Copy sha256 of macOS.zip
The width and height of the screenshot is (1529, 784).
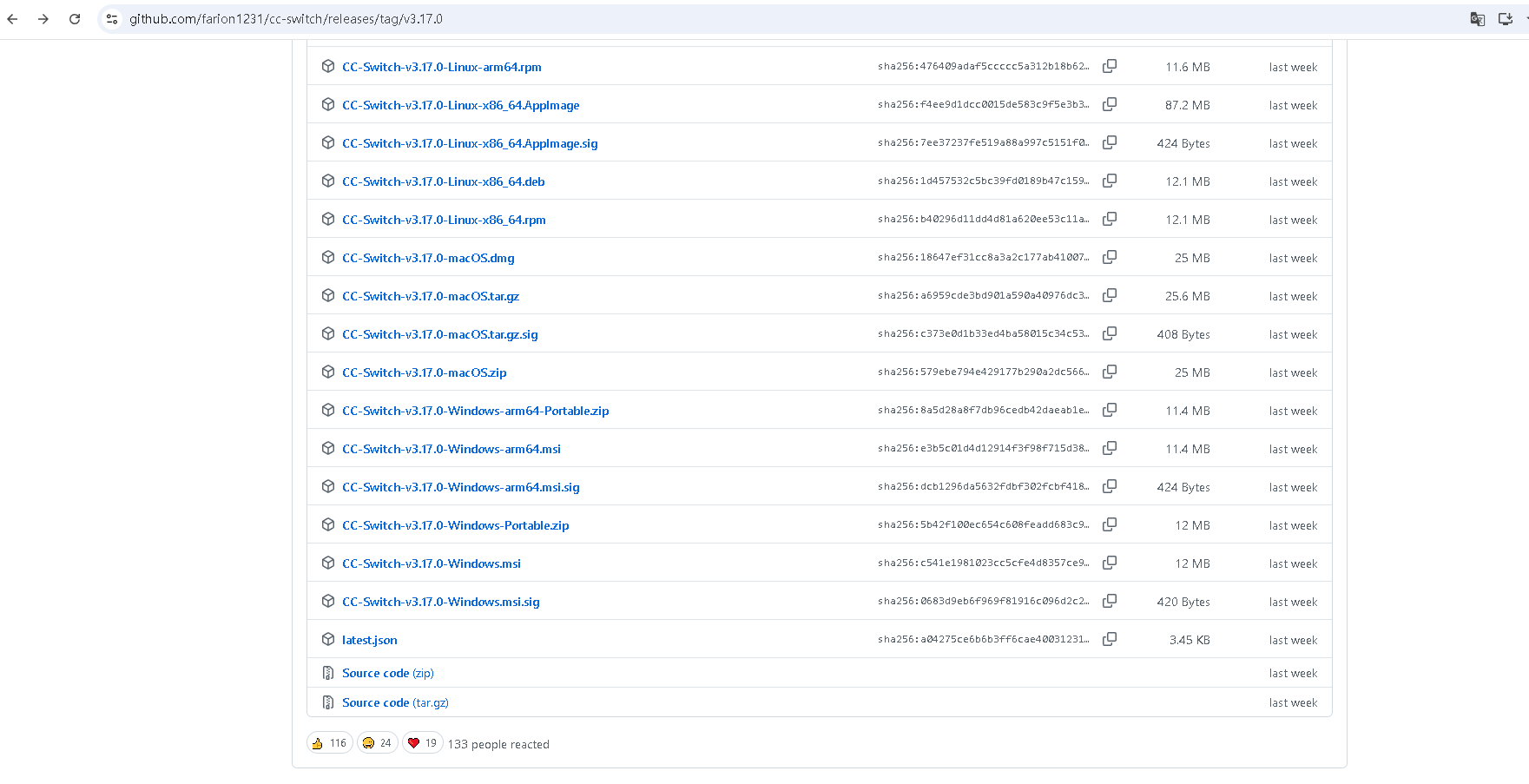[x=1110, y=372]
